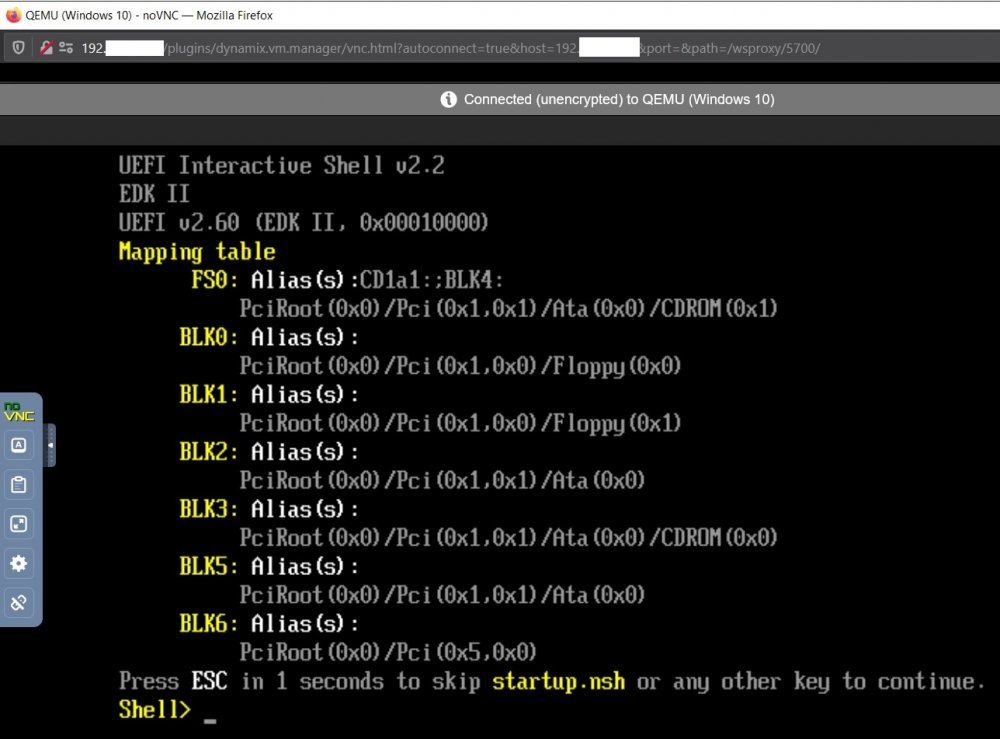Toggle noVNC fullscreen mode

(19, 524)
